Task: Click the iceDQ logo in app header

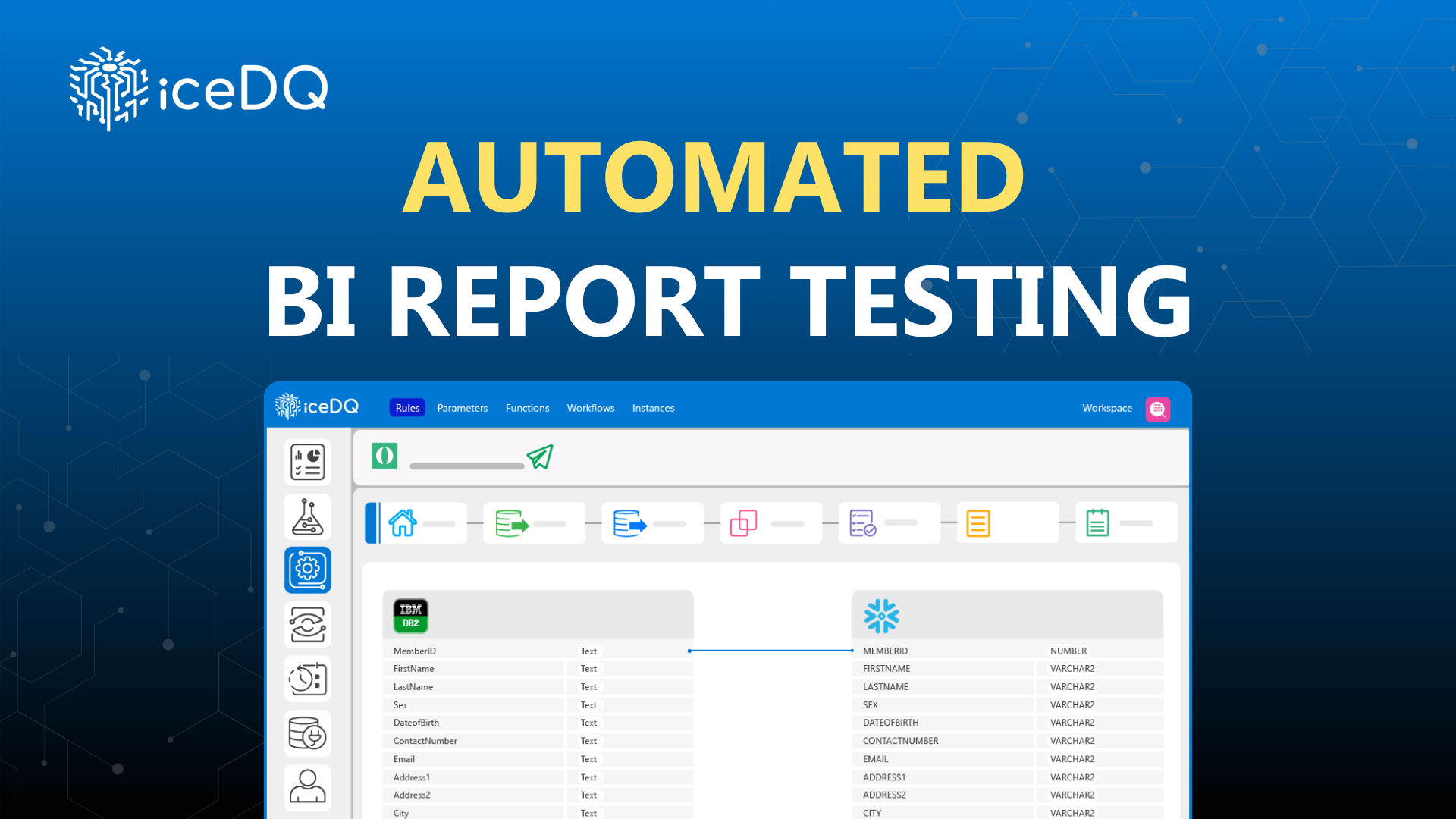Action: (x=317, y=406)
